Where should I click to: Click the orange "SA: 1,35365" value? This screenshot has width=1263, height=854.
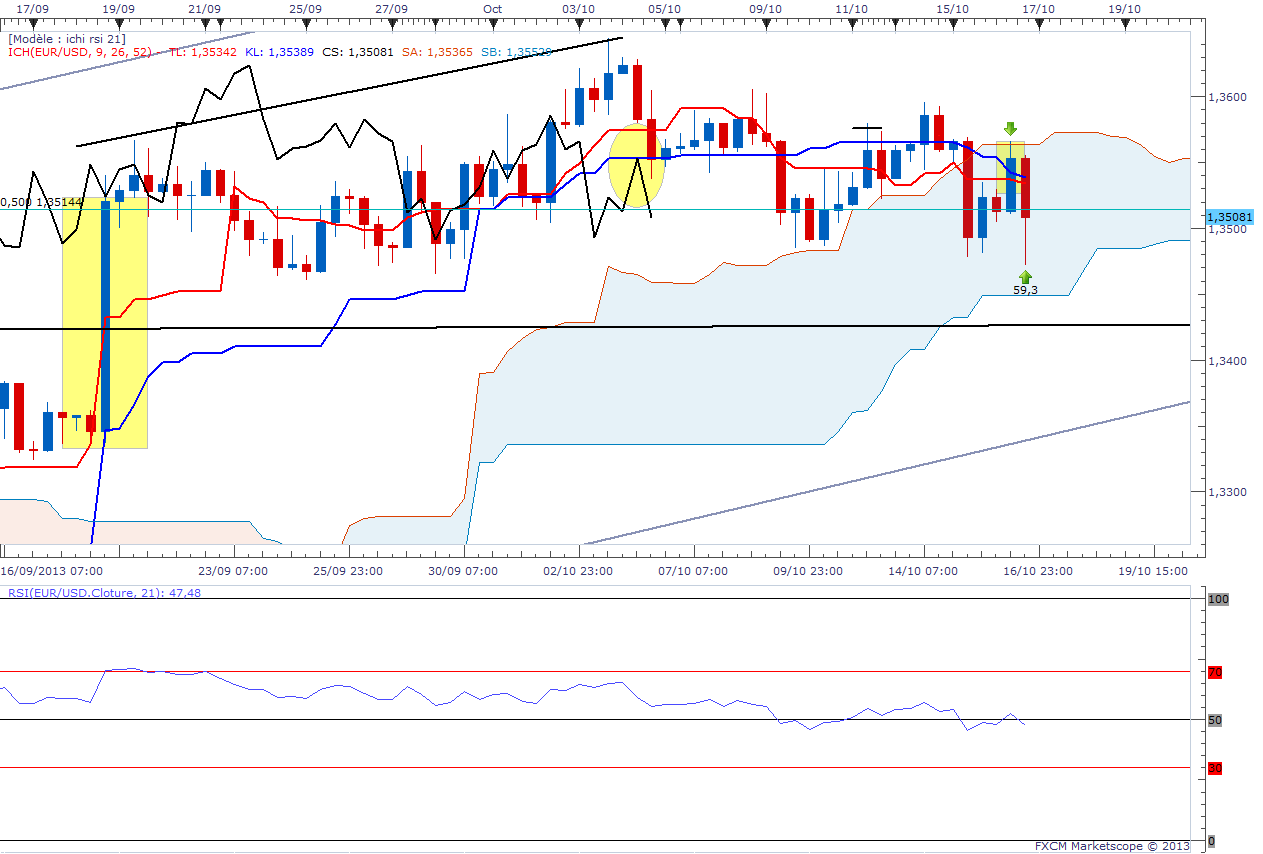[436, 52]
